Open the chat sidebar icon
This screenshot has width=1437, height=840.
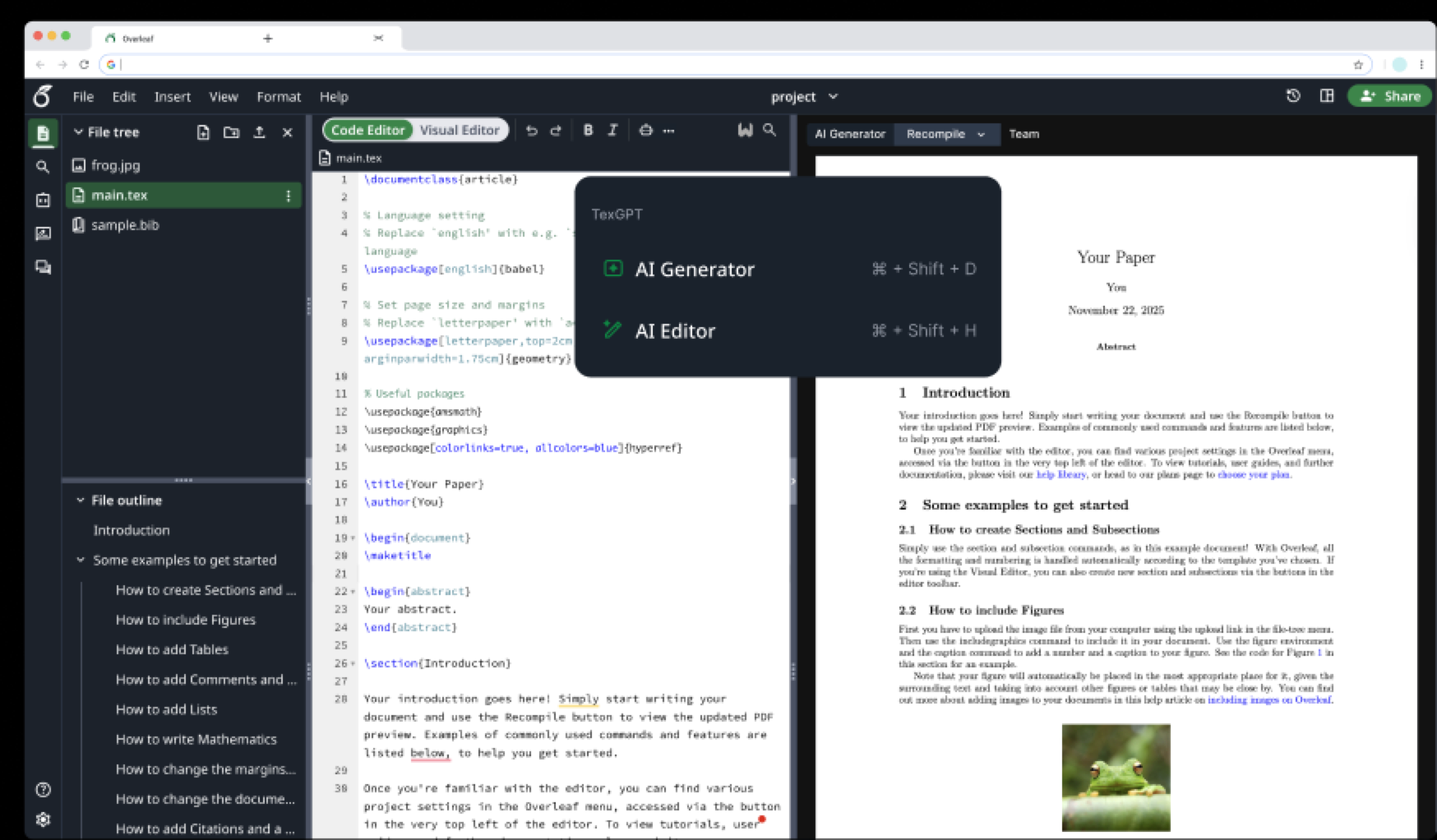click(x=43, y=267)
